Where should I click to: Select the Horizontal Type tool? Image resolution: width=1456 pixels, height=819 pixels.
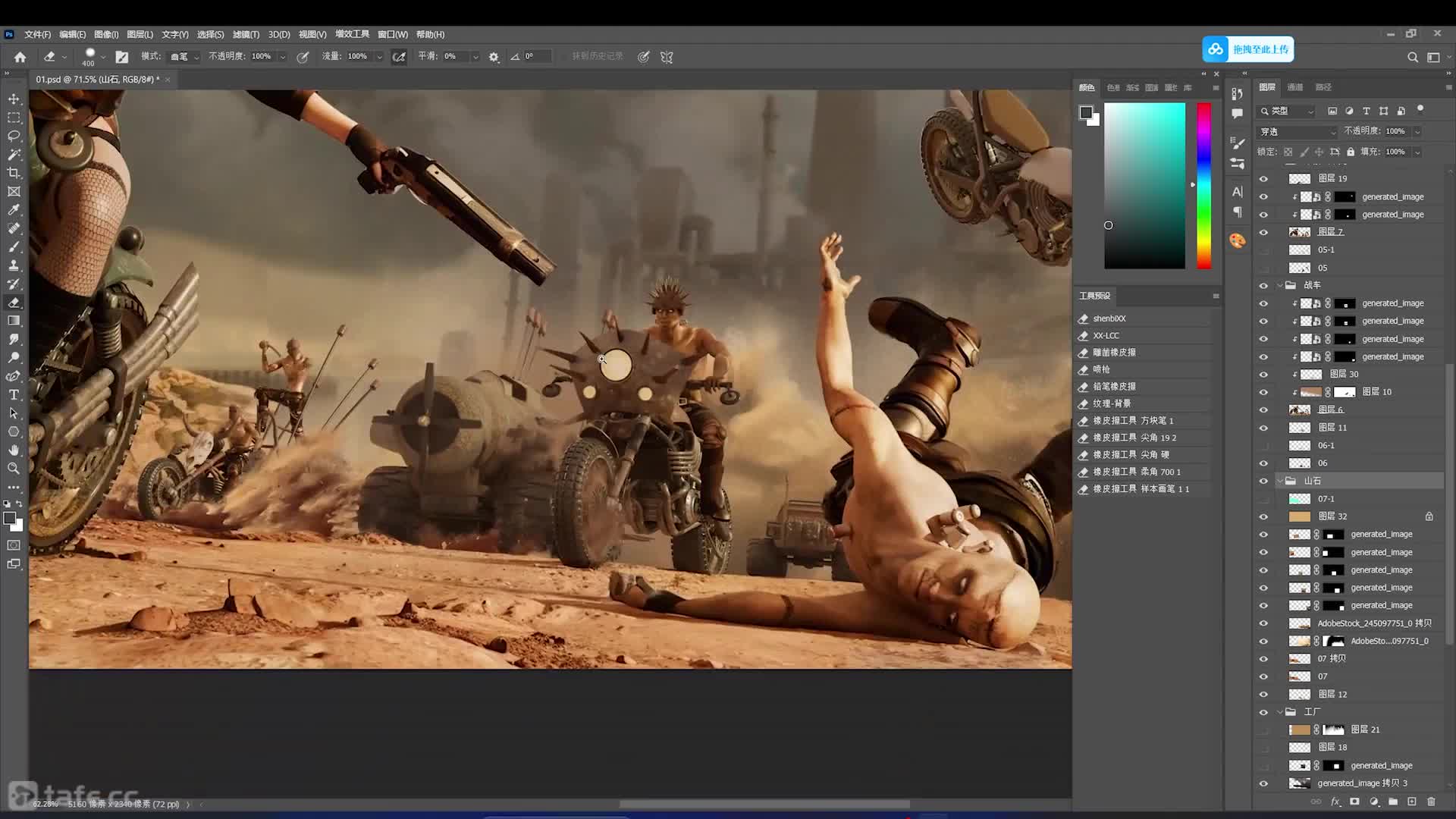(x=14, y=395)
